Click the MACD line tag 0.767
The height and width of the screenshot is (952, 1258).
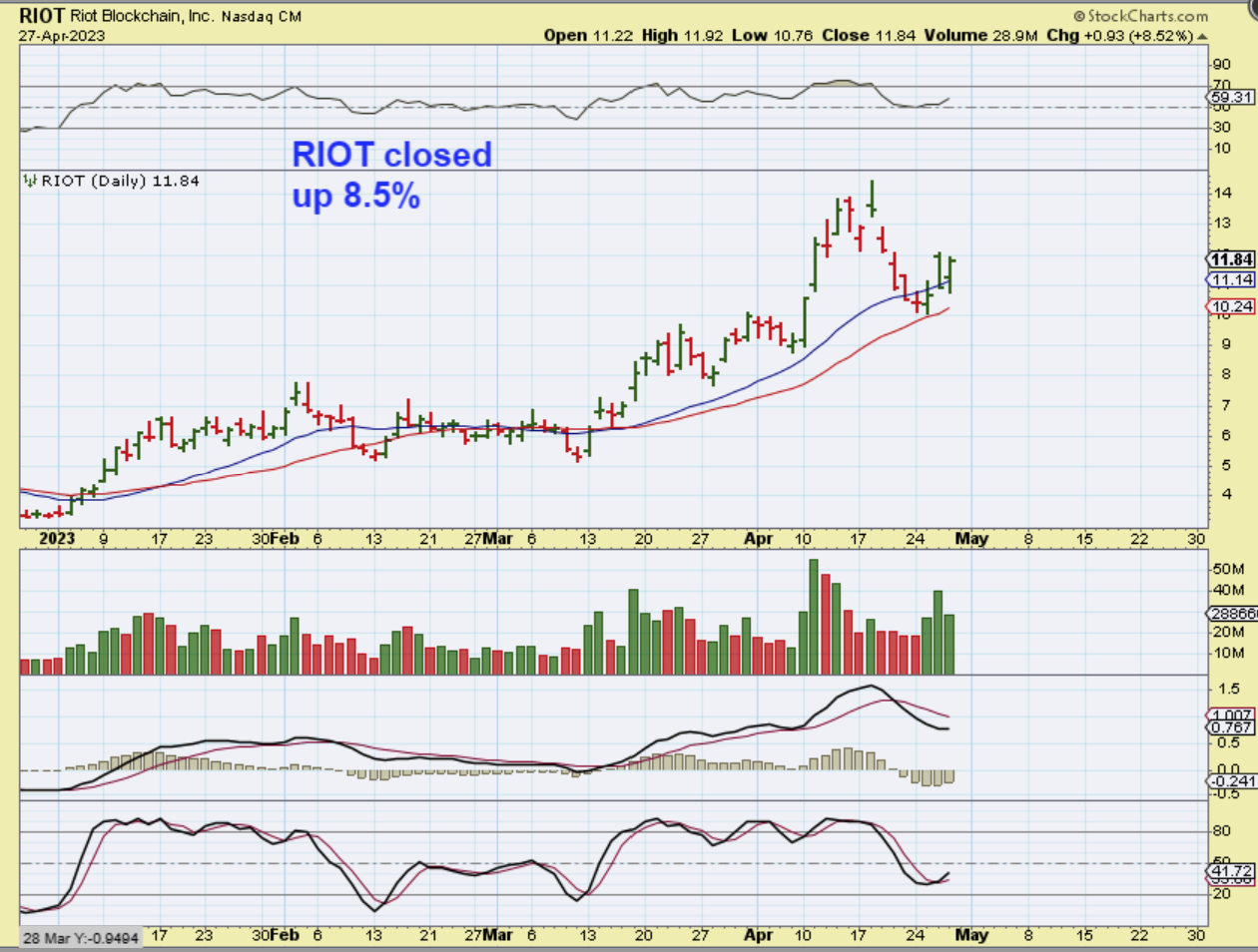pos(1232,727)
